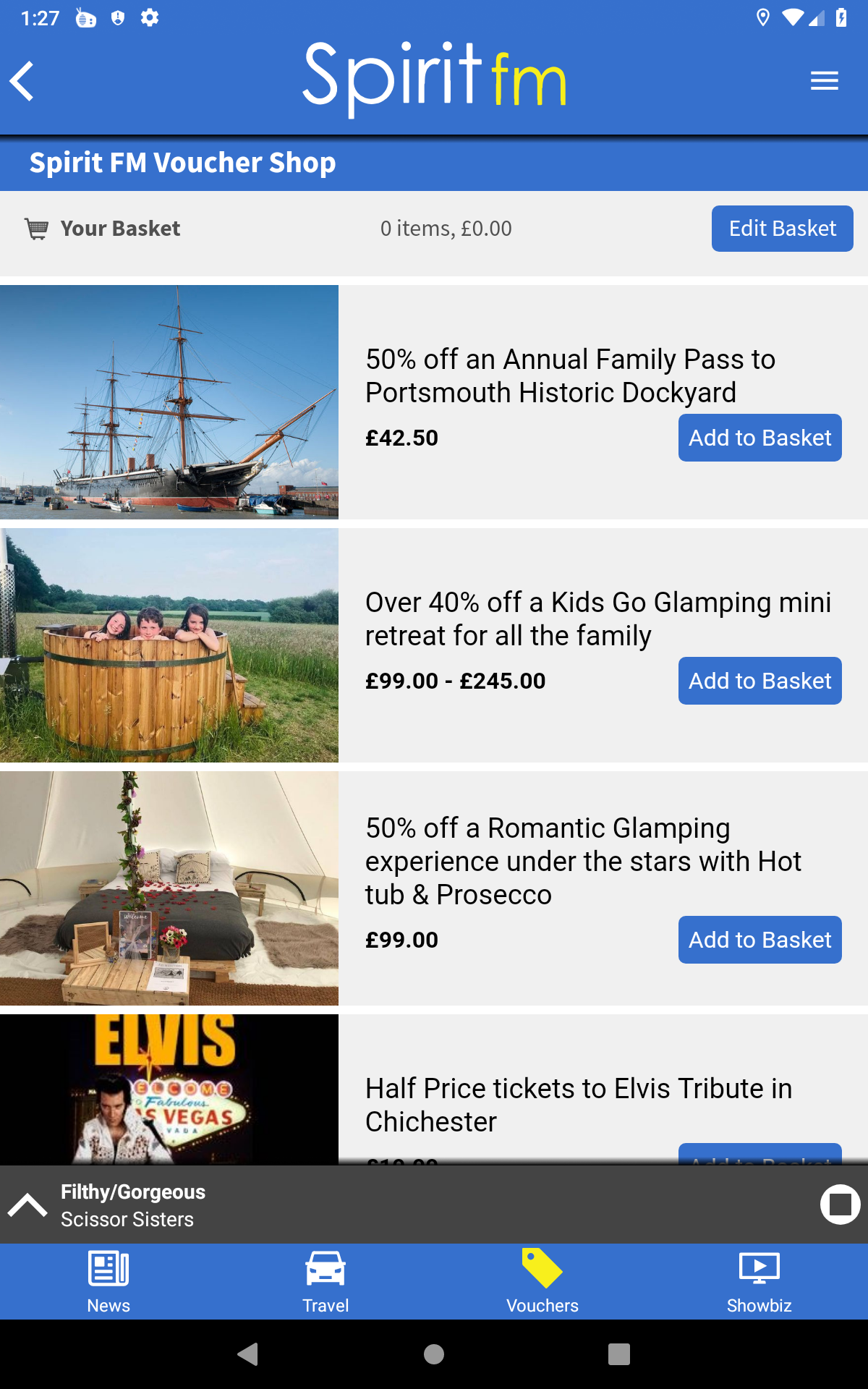Expand the now playing panel
Screen dimensions: 868x1389
point(27,1205)
